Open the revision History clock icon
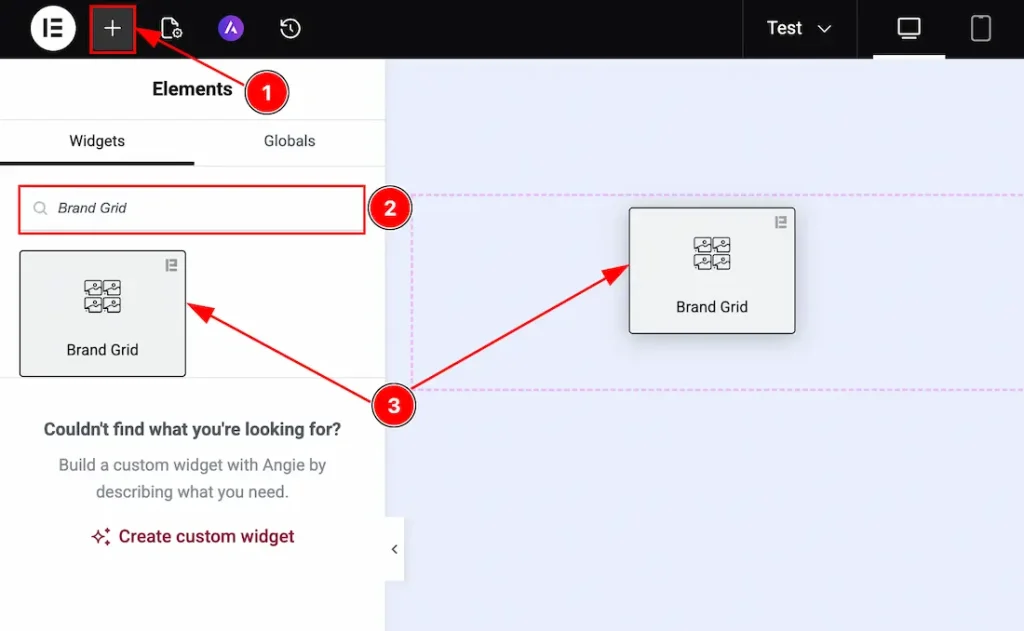 pyautogui.click(x=290, y=28)
